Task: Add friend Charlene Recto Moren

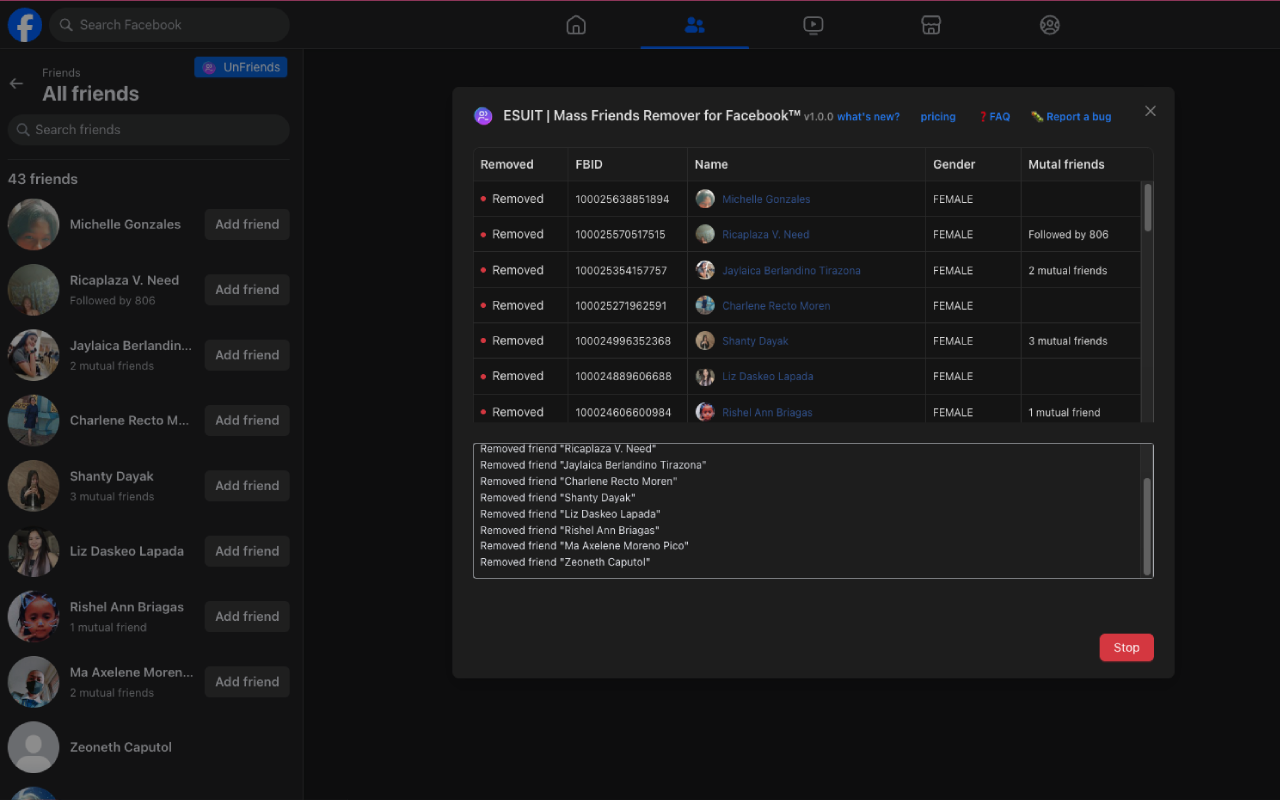Action: click(x=247, y=420)
